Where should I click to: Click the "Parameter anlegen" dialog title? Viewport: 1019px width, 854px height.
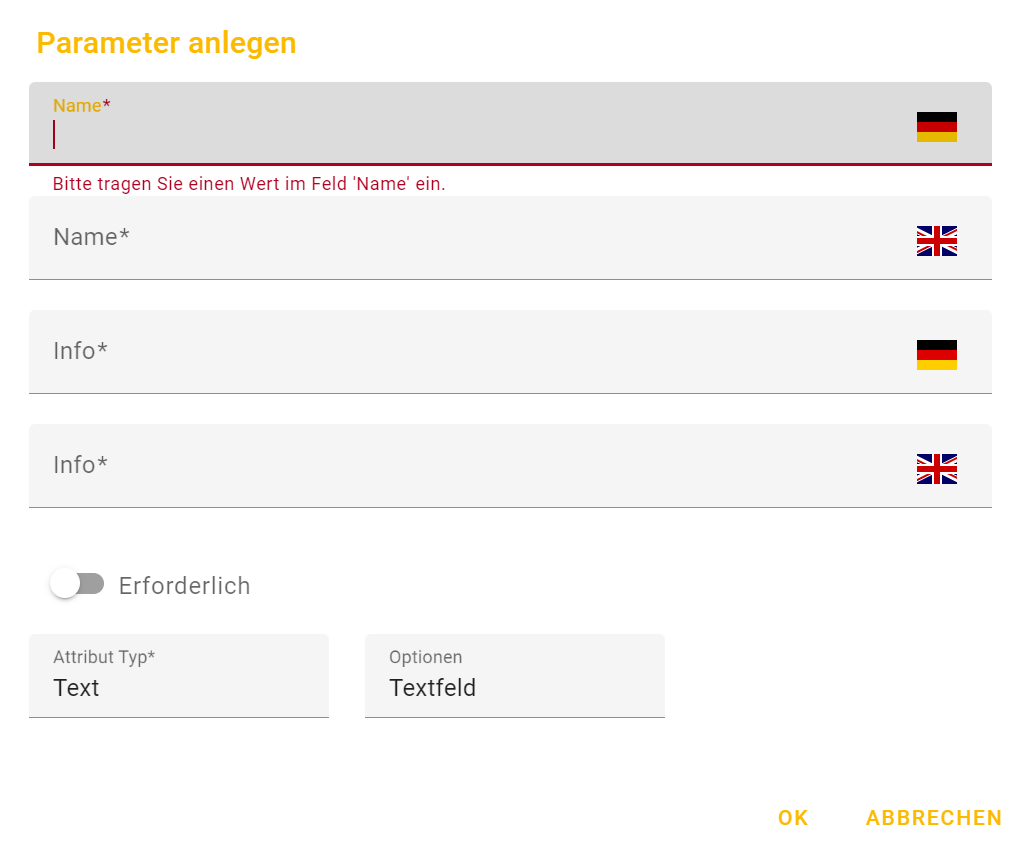tap(166, 43)
